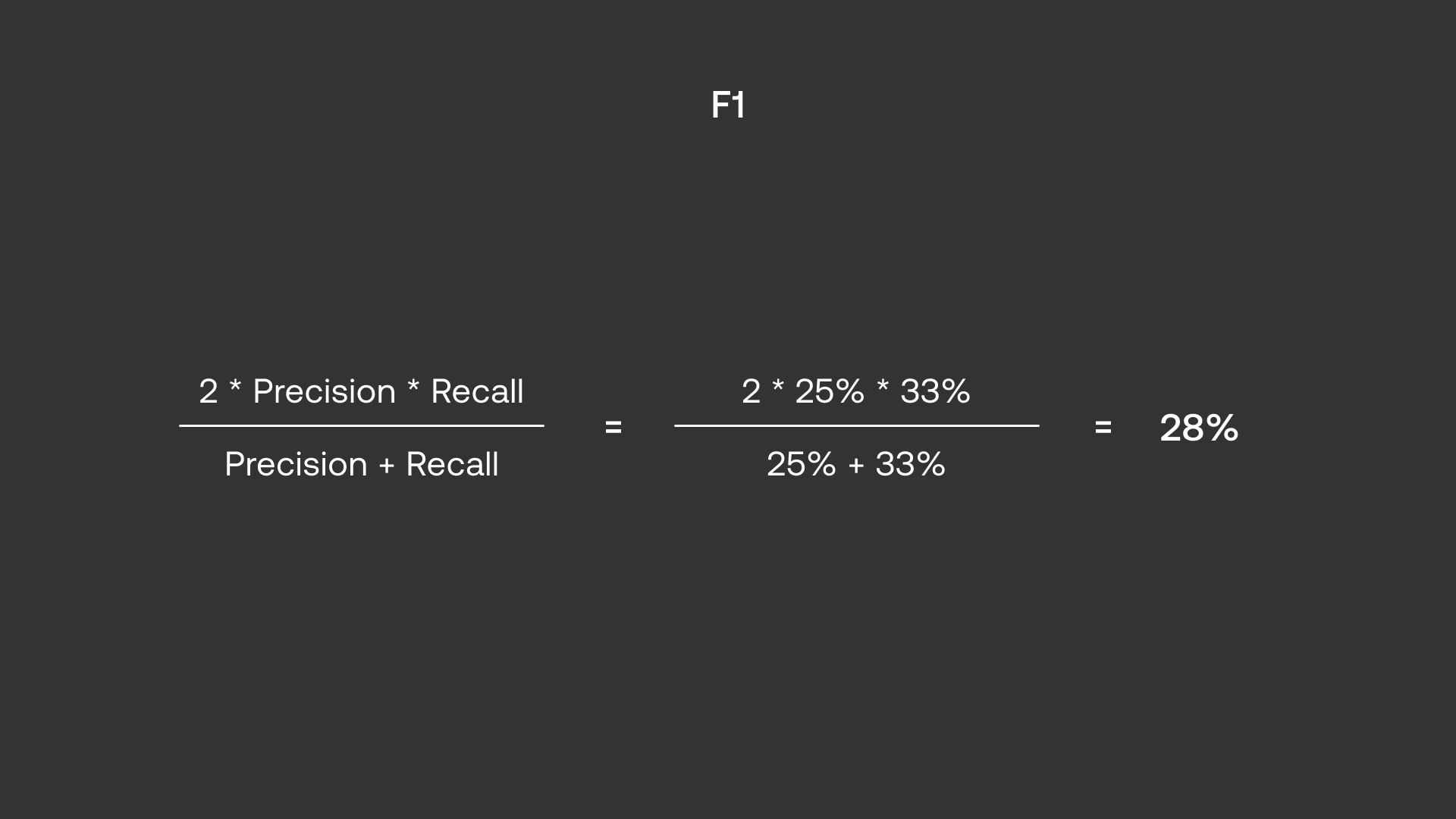The width and height of the screenshot is (1456, 819).
Task: Click the equals sign before 28%
Action: [1103, 428]
